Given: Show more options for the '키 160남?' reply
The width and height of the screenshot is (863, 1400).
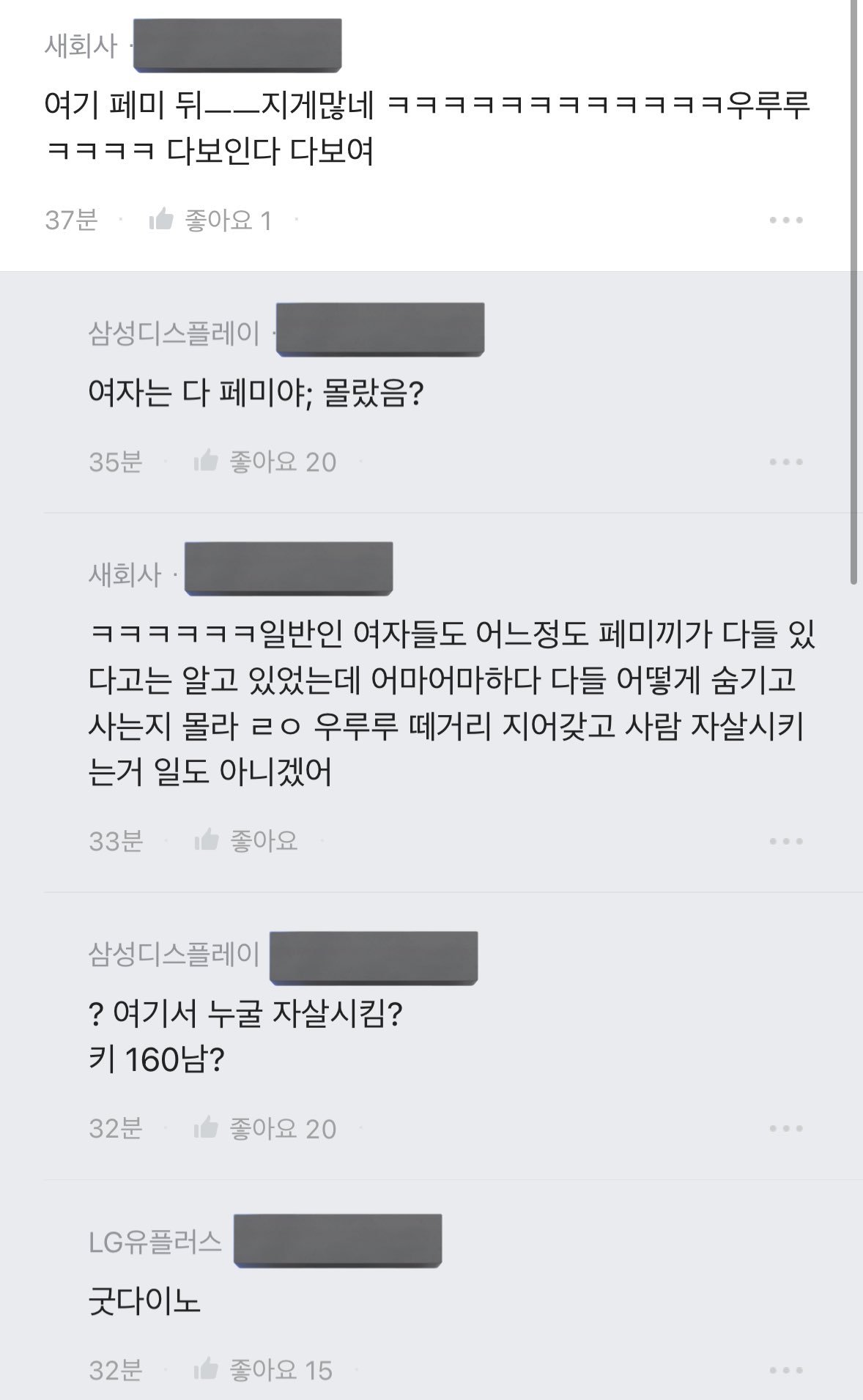Looking at the screenshot, I should pos(786,1128).
